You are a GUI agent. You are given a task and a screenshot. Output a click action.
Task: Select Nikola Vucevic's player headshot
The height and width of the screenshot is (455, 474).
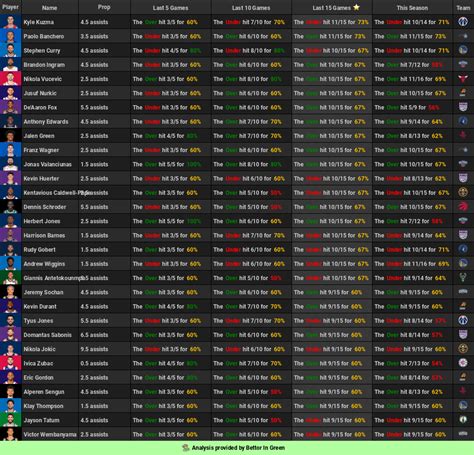coord(11,79)
